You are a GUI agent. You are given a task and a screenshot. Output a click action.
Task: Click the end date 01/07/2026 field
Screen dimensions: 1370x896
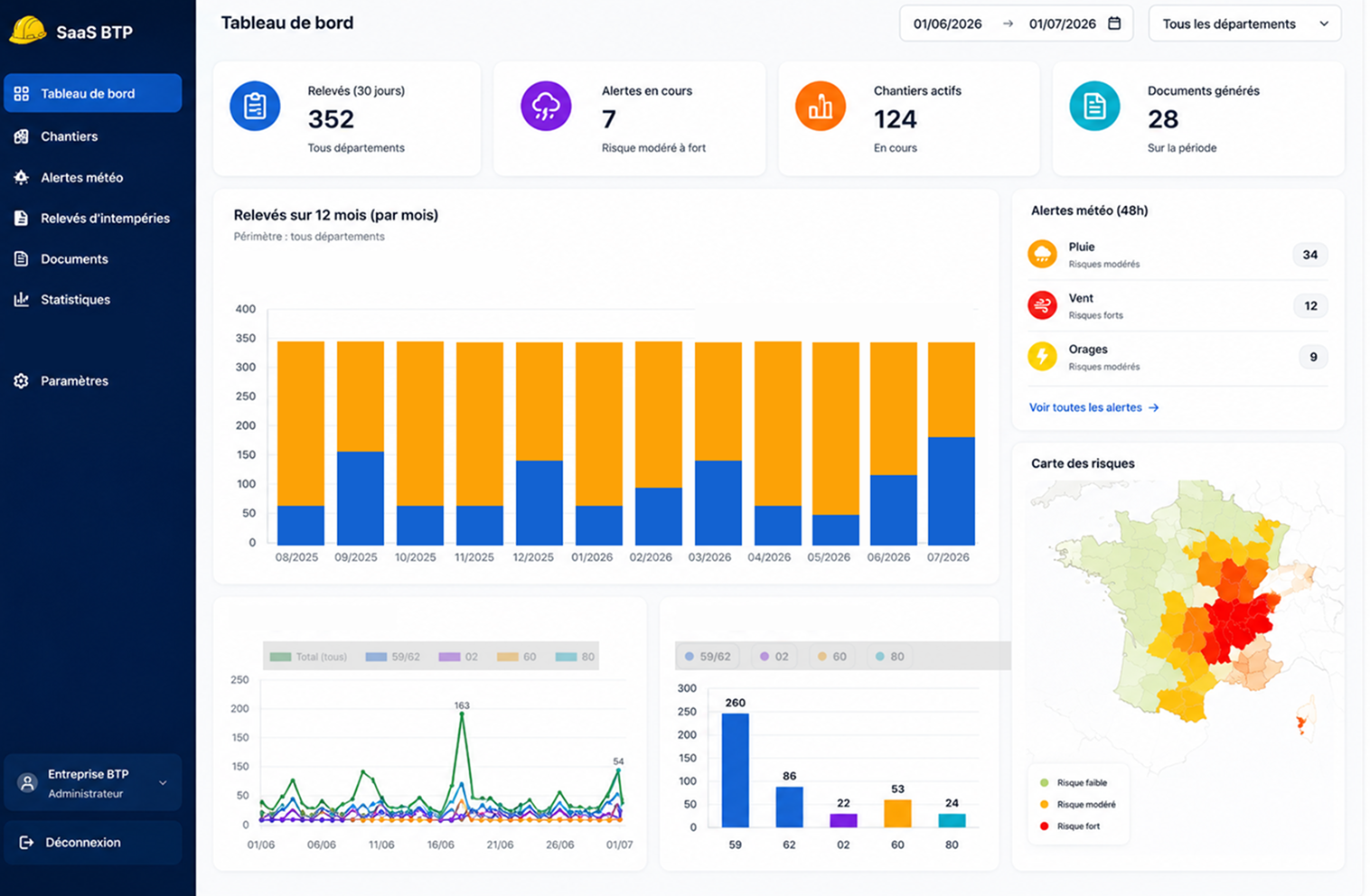point(1063,24)
